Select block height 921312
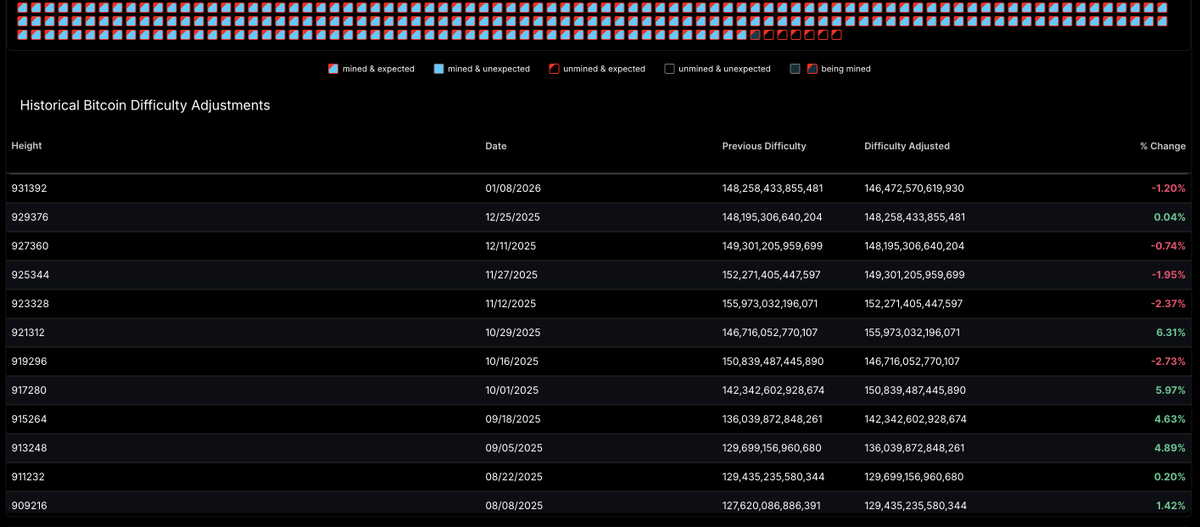Image resolution: width=1200 pixels, height=527 pixels. tap(28, 333)
